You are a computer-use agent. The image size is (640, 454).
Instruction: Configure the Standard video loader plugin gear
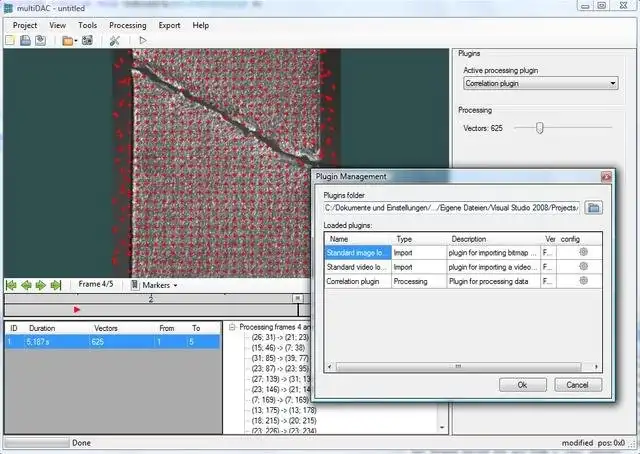(x=584, y=267)
